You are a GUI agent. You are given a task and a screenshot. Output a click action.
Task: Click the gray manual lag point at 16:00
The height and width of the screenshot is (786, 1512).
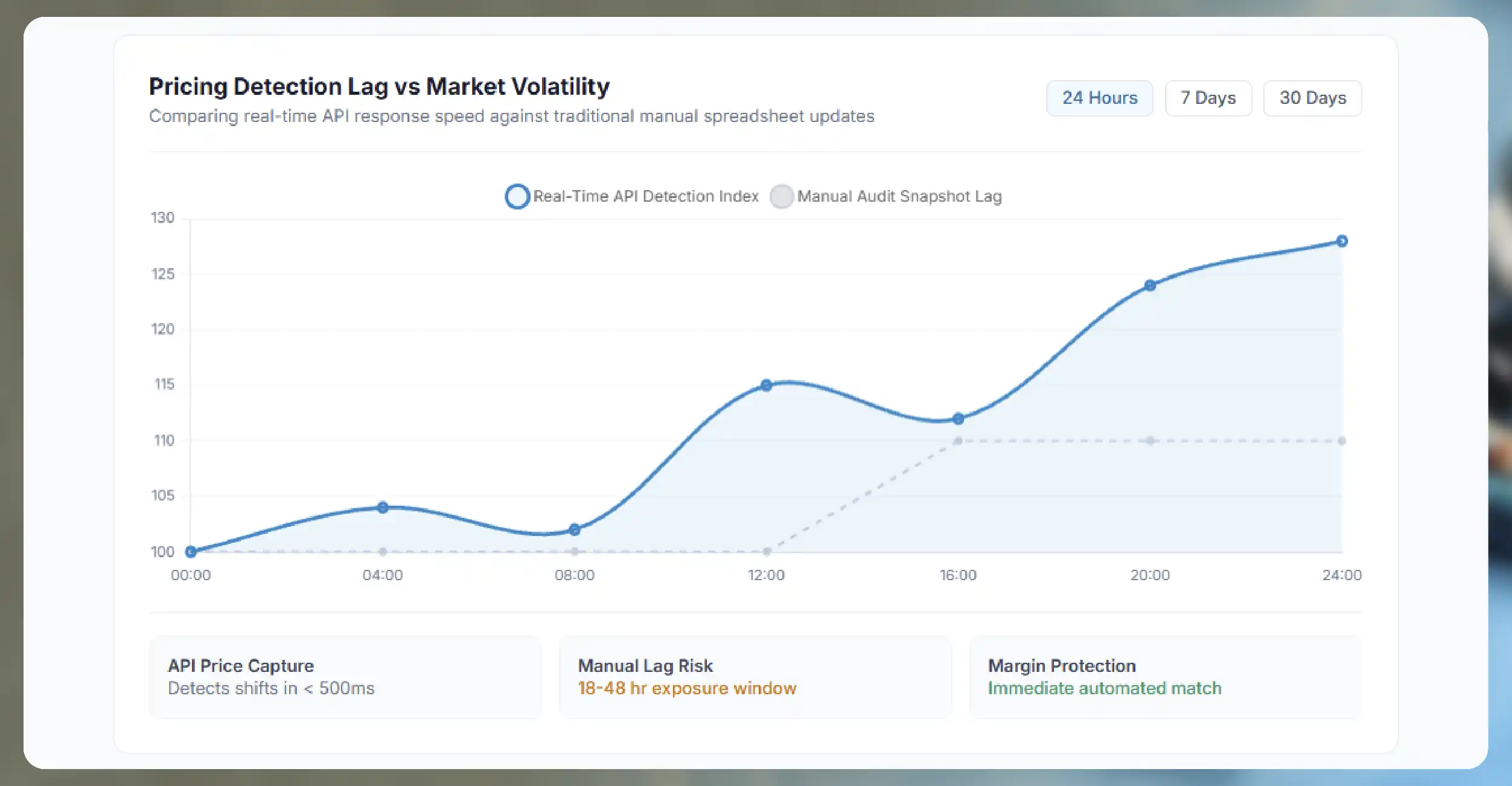pyautogui.click(x=958, y=441)
